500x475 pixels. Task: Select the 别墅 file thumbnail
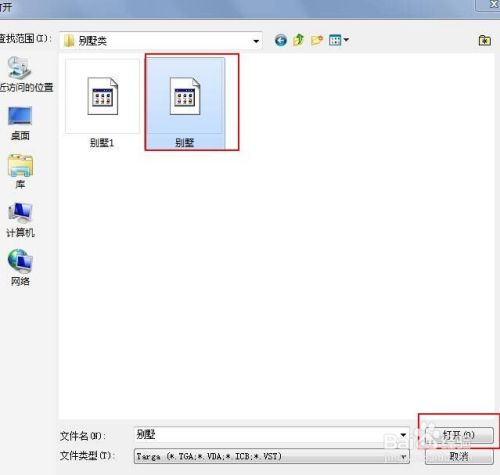coord(185,96)
